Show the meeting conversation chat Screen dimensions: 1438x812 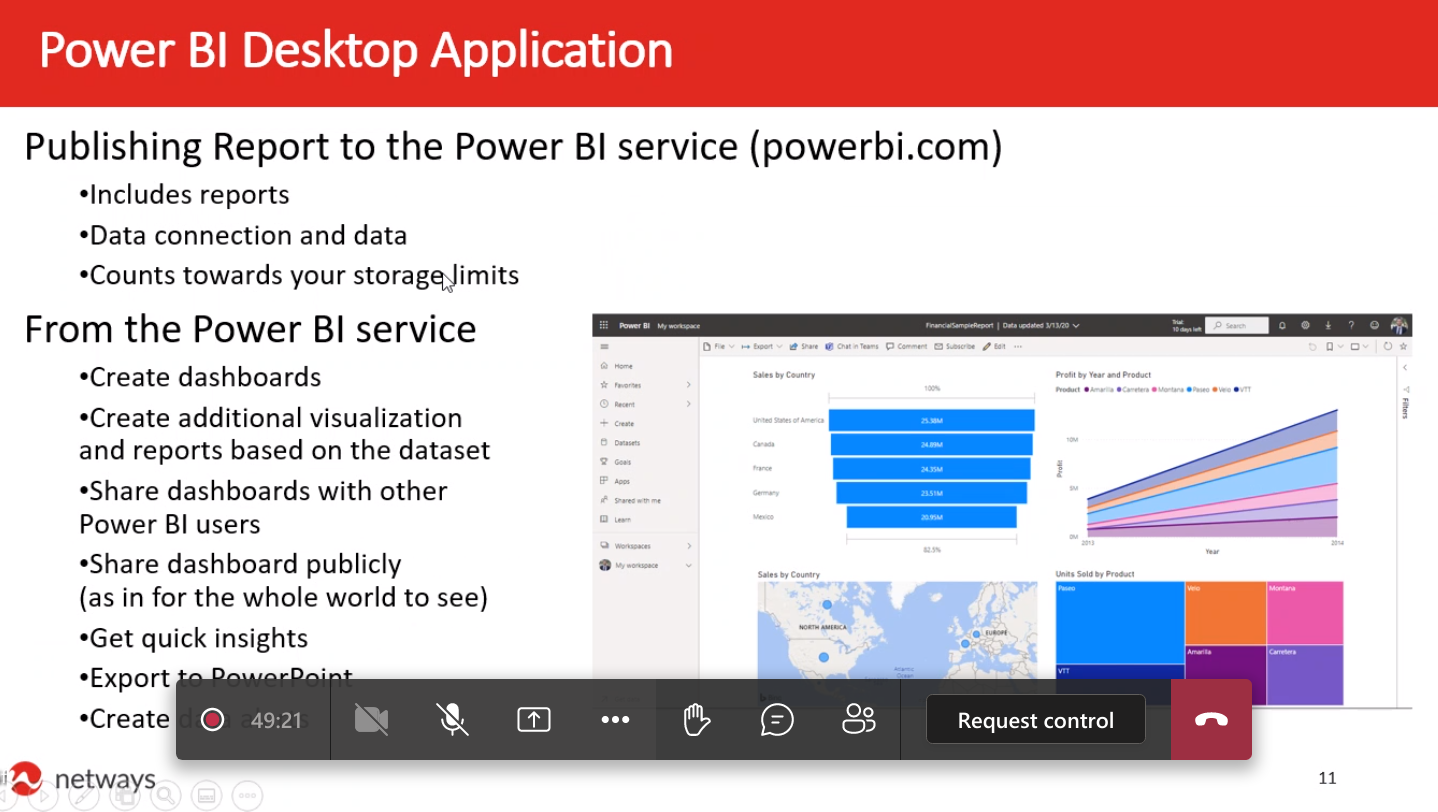pos(777,720)
